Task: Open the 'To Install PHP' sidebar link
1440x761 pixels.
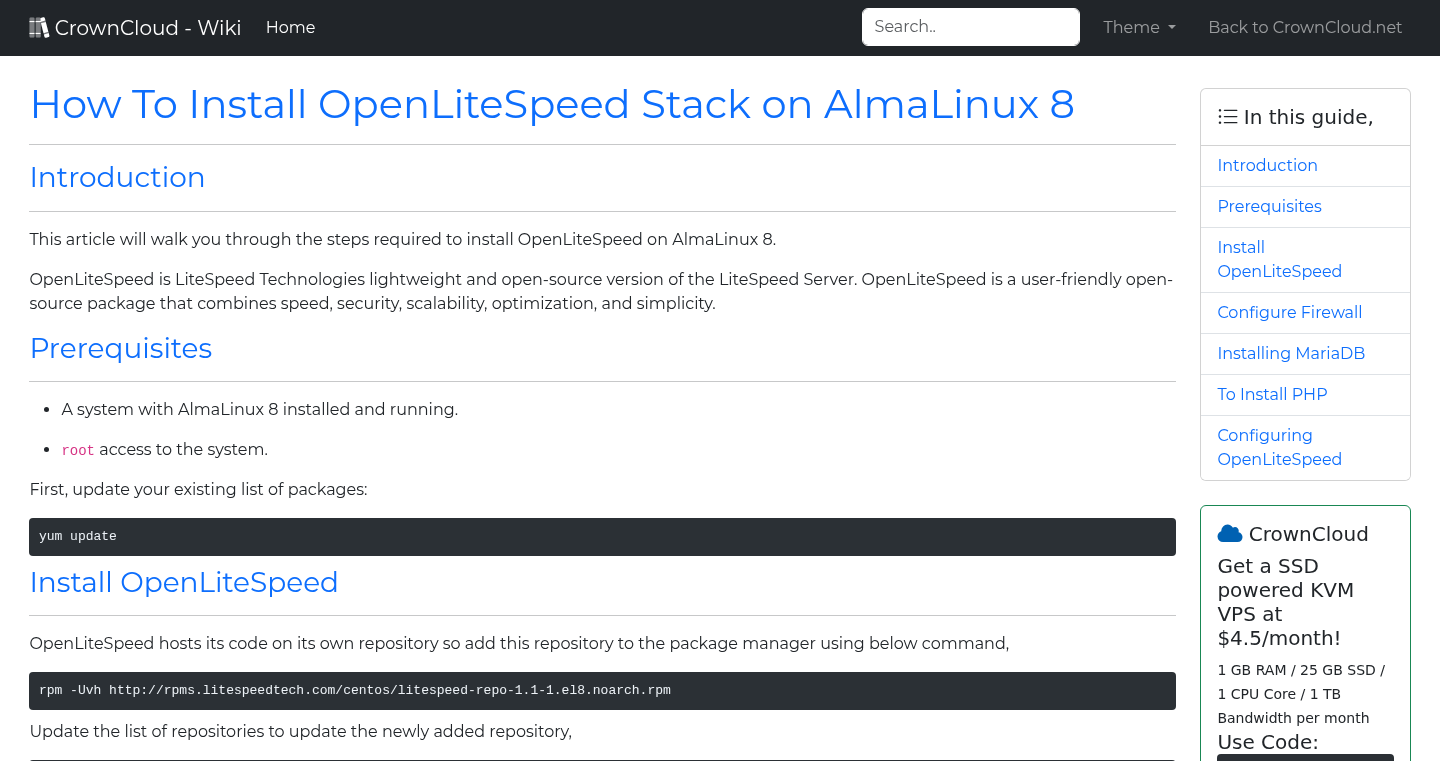Action: (1272, 394)
